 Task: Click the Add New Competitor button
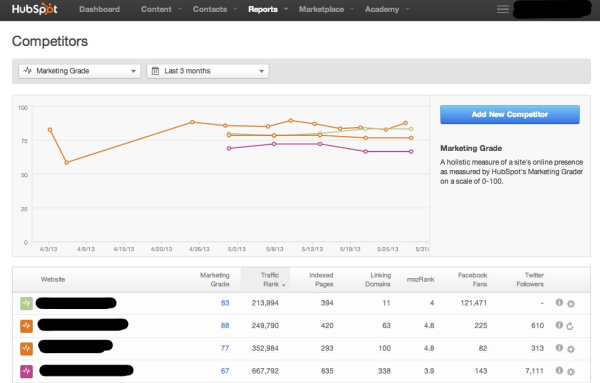tap(510, 114)
